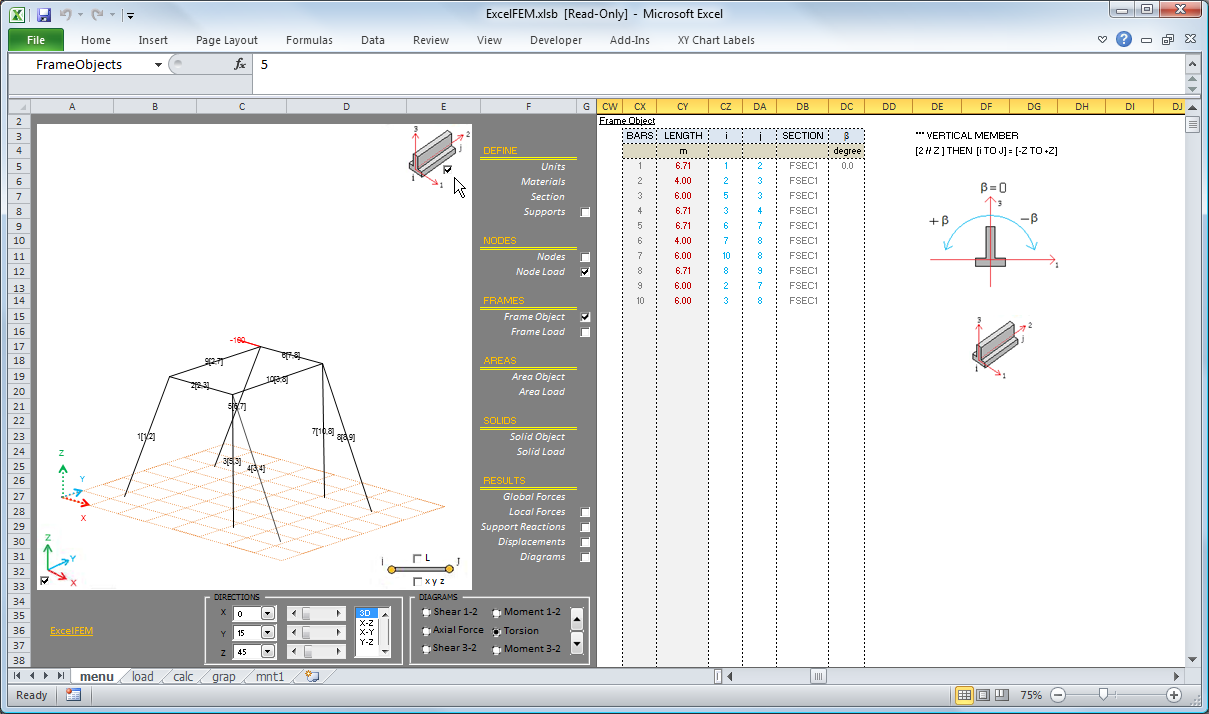Click the ExcelFEM hyperlink
This screenshot has width=1209, height=714.
pyautogui.click(x=72, y=631)
